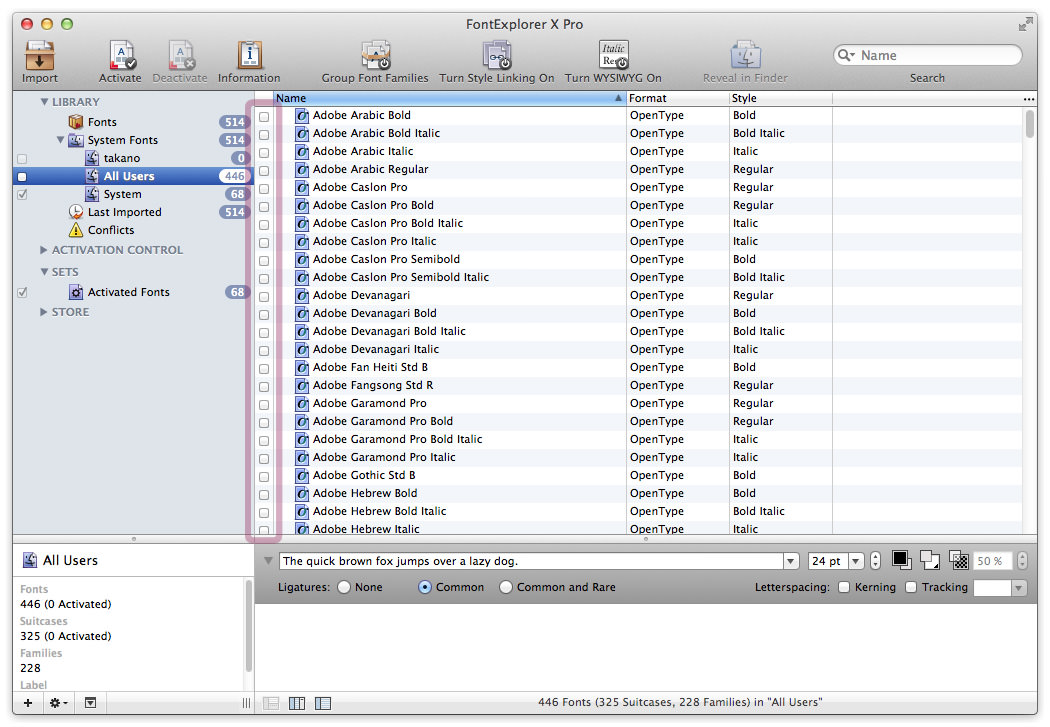
Task: Collapse the System Fonts tree triangle
Action: [60, 140]
